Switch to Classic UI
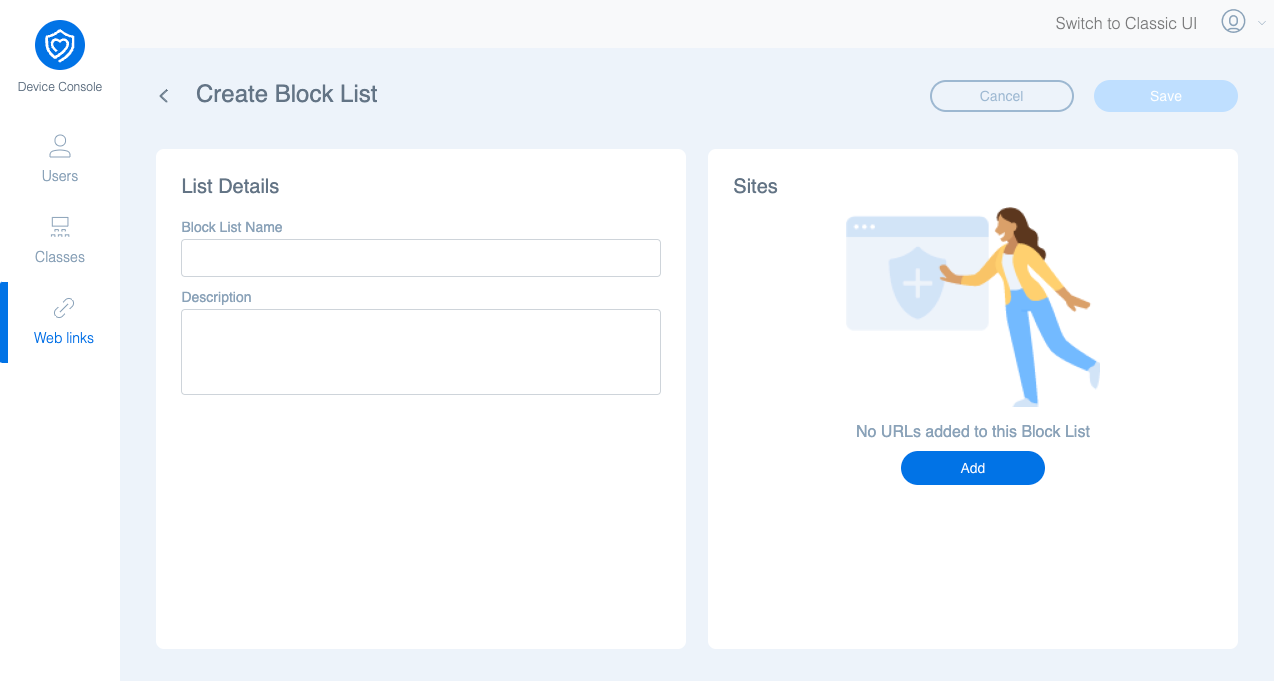The height and width of the screenshot is (681, 1274). click(x=1126, y=23)
